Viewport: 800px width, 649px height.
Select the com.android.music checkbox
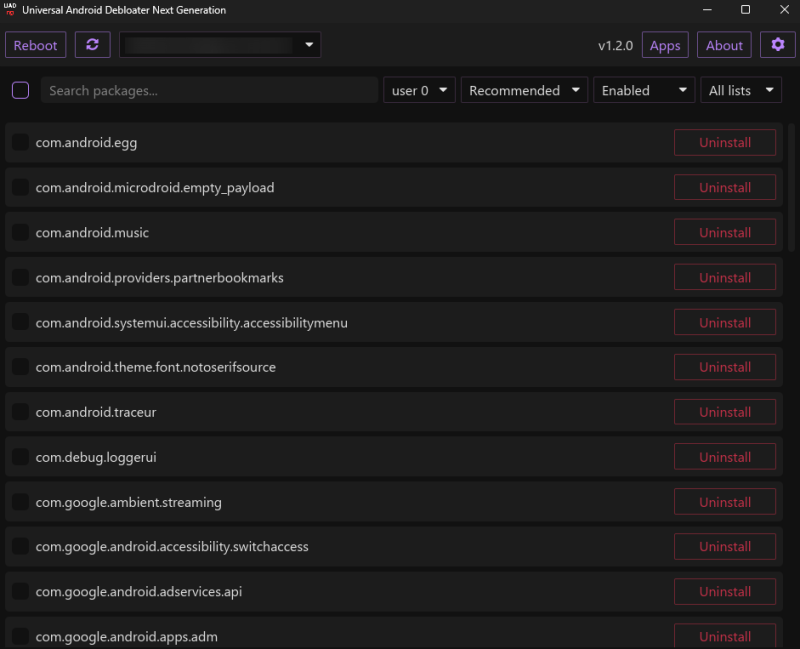point(20,233)
